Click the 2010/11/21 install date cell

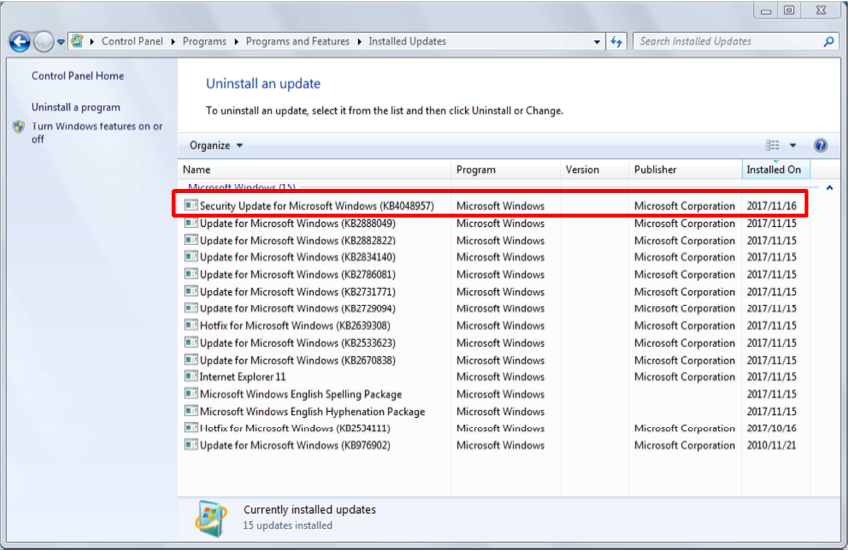[x=772, y=445]
